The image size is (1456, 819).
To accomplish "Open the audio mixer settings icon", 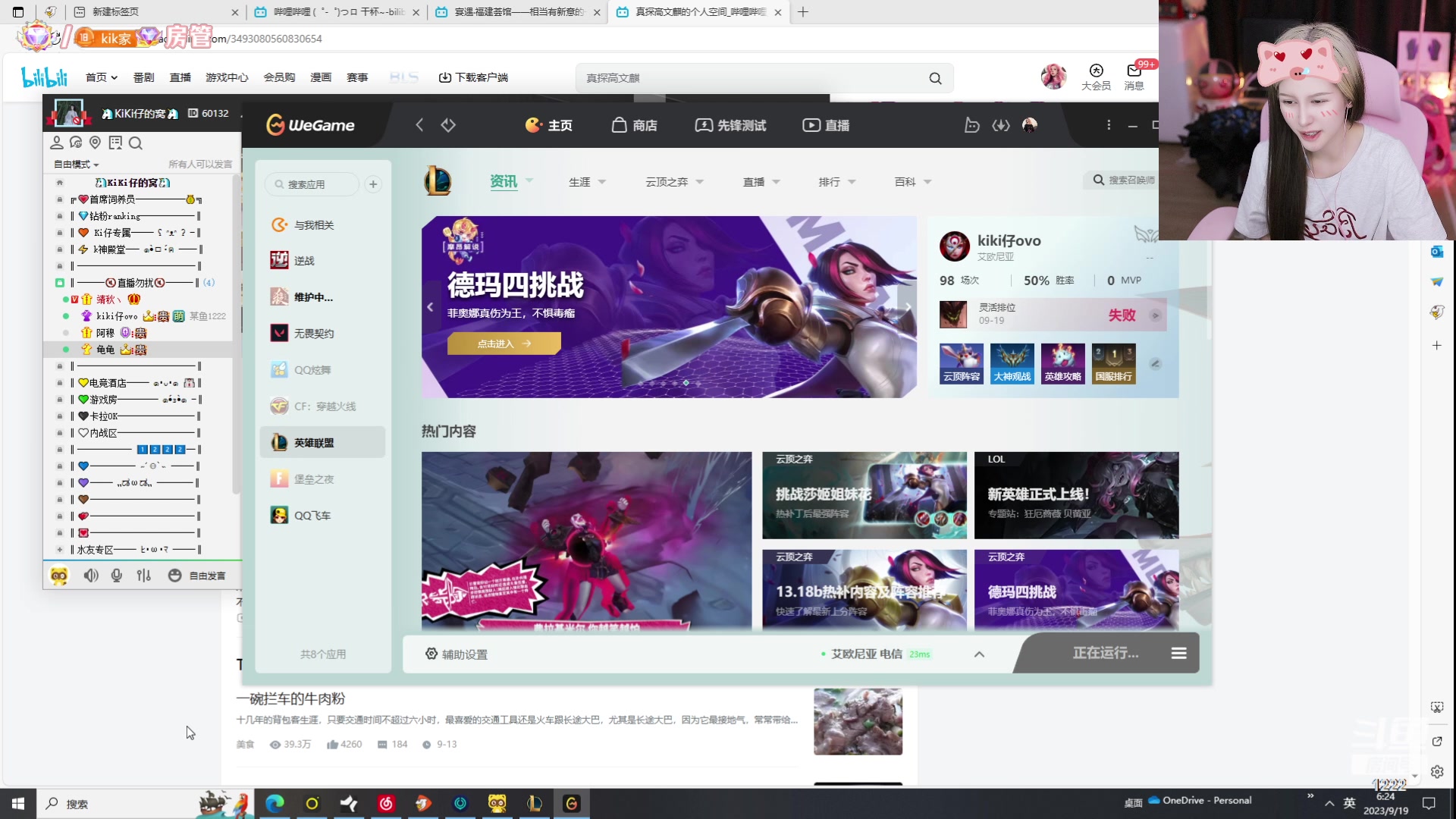I will pyautogui.click(x=144, y=576).
